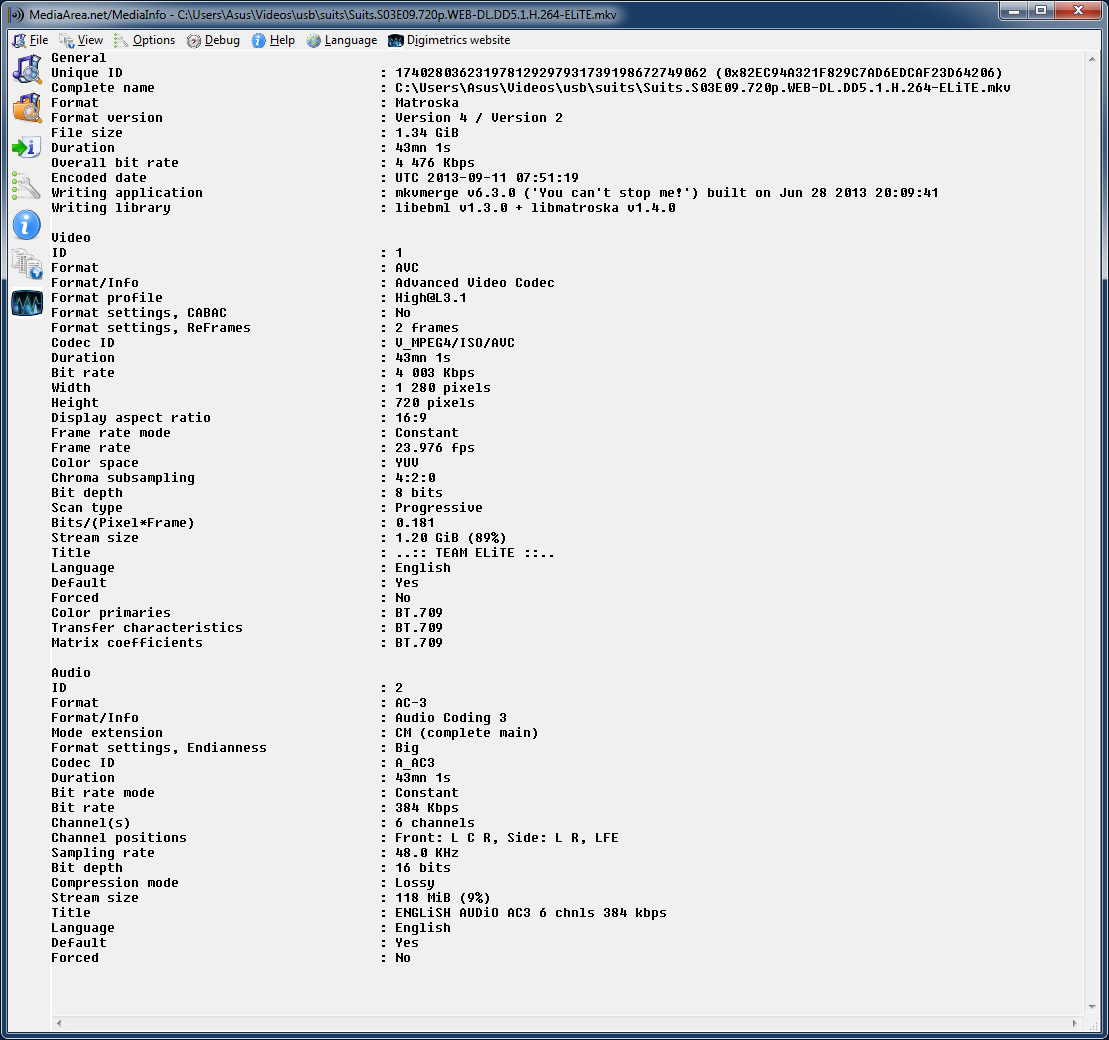Click the 'Audio' section heading
Screen dimensions: 1109x1040
pos(71,673)
